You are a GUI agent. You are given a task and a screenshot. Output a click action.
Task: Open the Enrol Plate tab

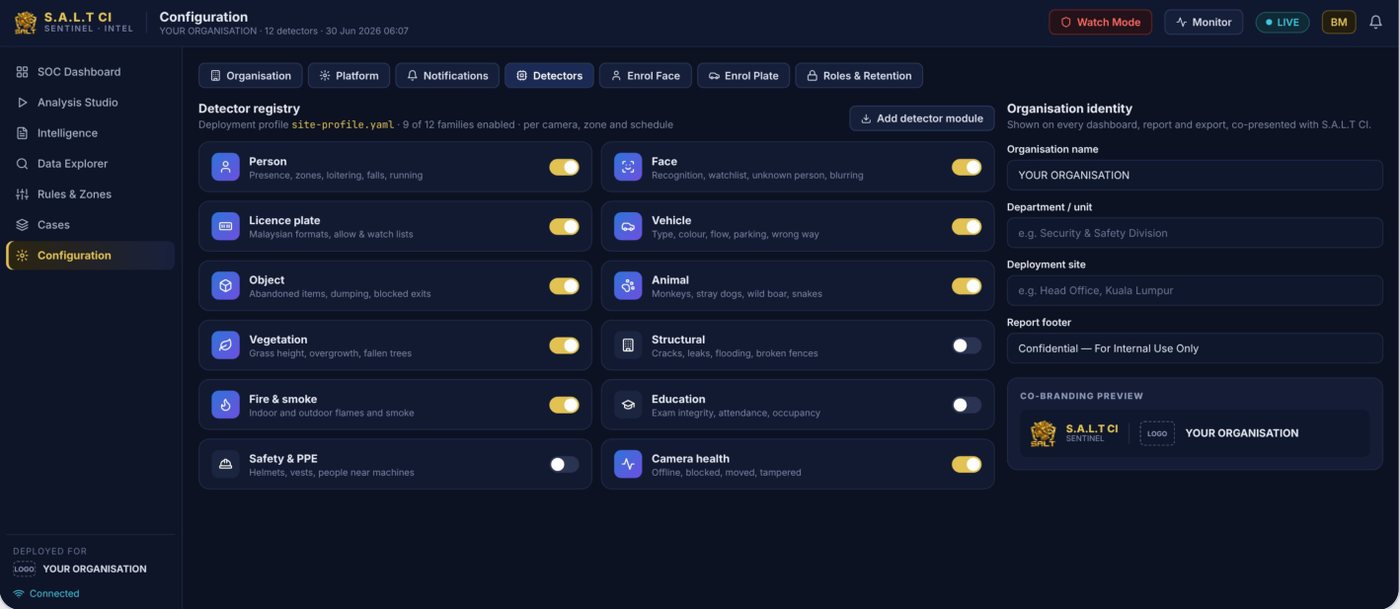[743, 76]
